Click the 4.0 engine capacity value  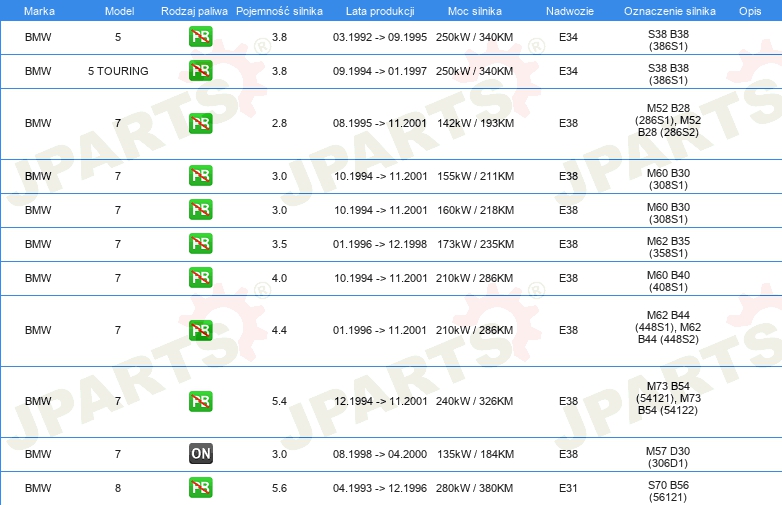click(x=279, y=278)
